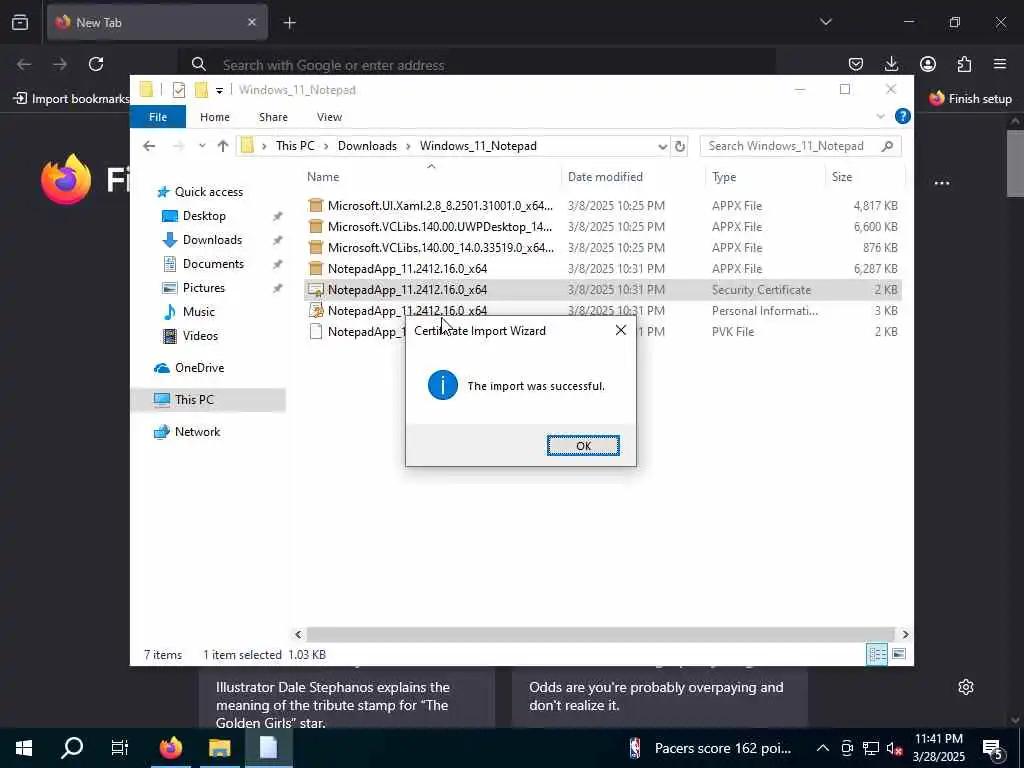
Task: Expand the Explorer ribbon chevron
Action: point(880,116)
